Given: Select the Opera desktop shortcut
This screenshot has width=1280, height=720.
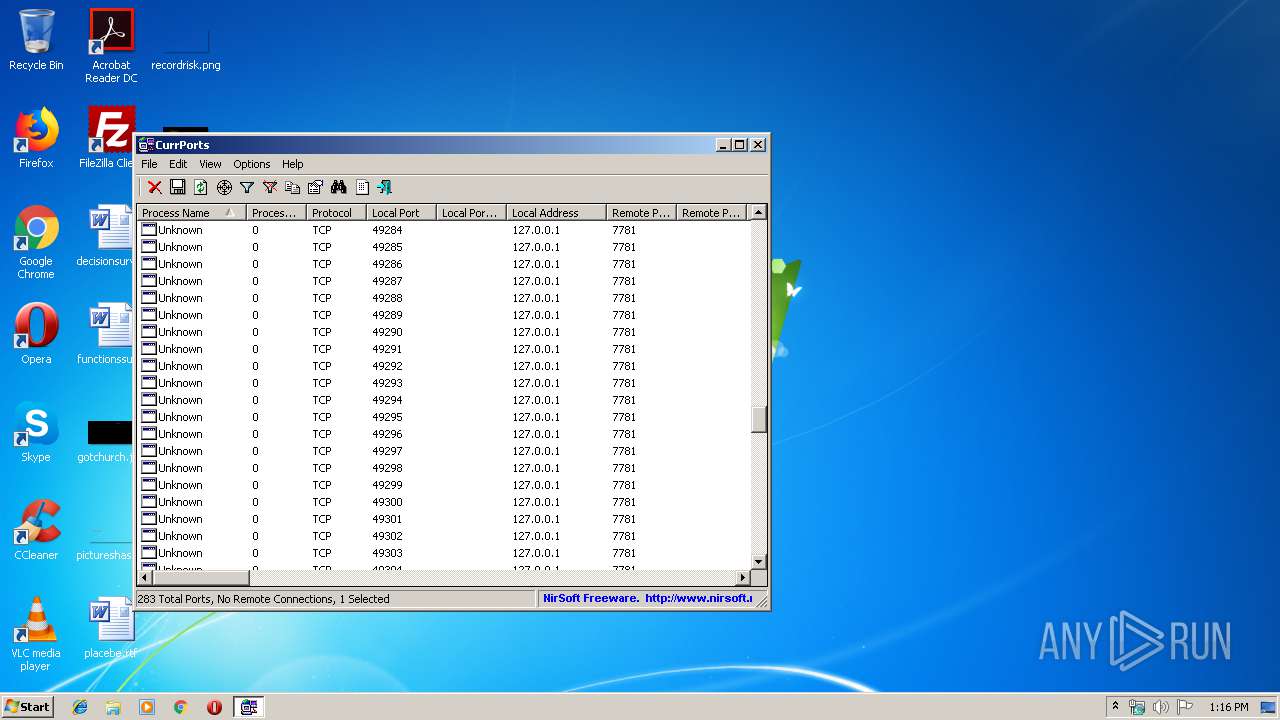Looking at the screenshot, I should 36,334.
